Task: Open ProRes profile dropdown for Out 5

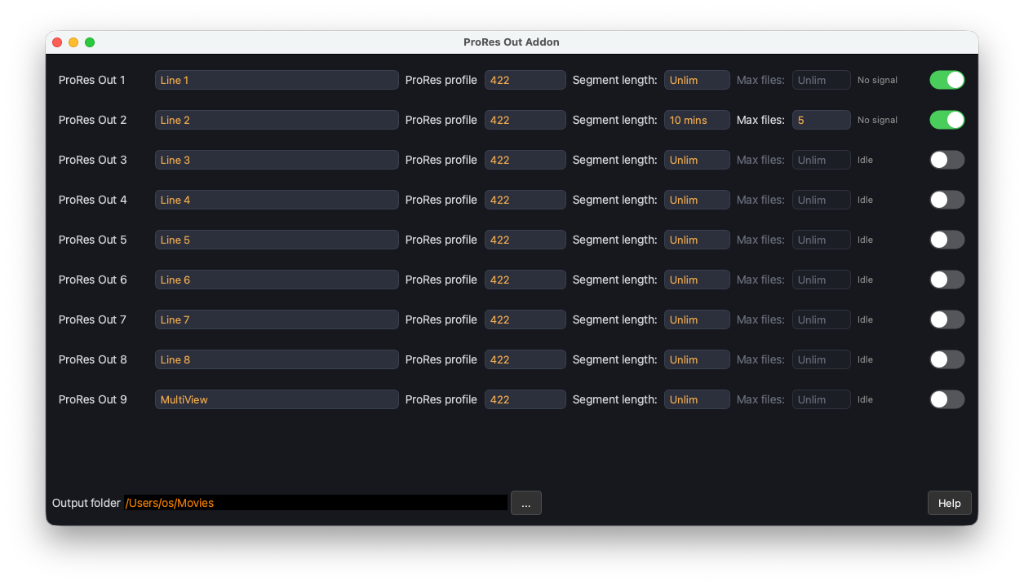Action: coord(525,240)
